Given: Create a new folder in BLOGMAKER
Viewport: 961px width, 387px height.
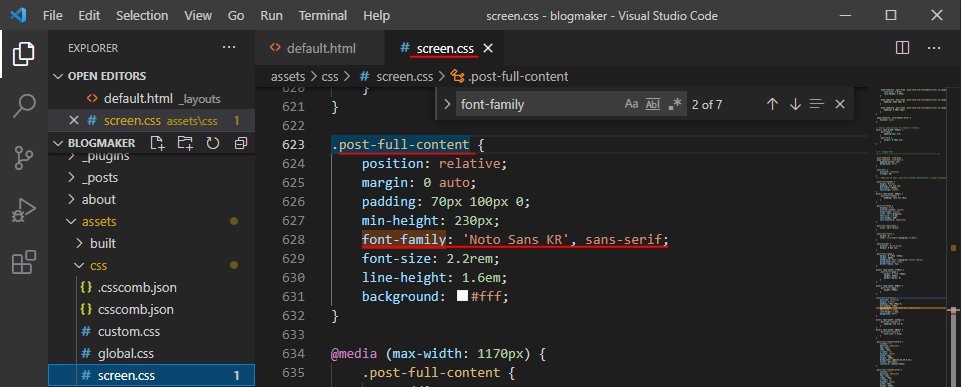Looking at the screenshot, I should (185, 143).
